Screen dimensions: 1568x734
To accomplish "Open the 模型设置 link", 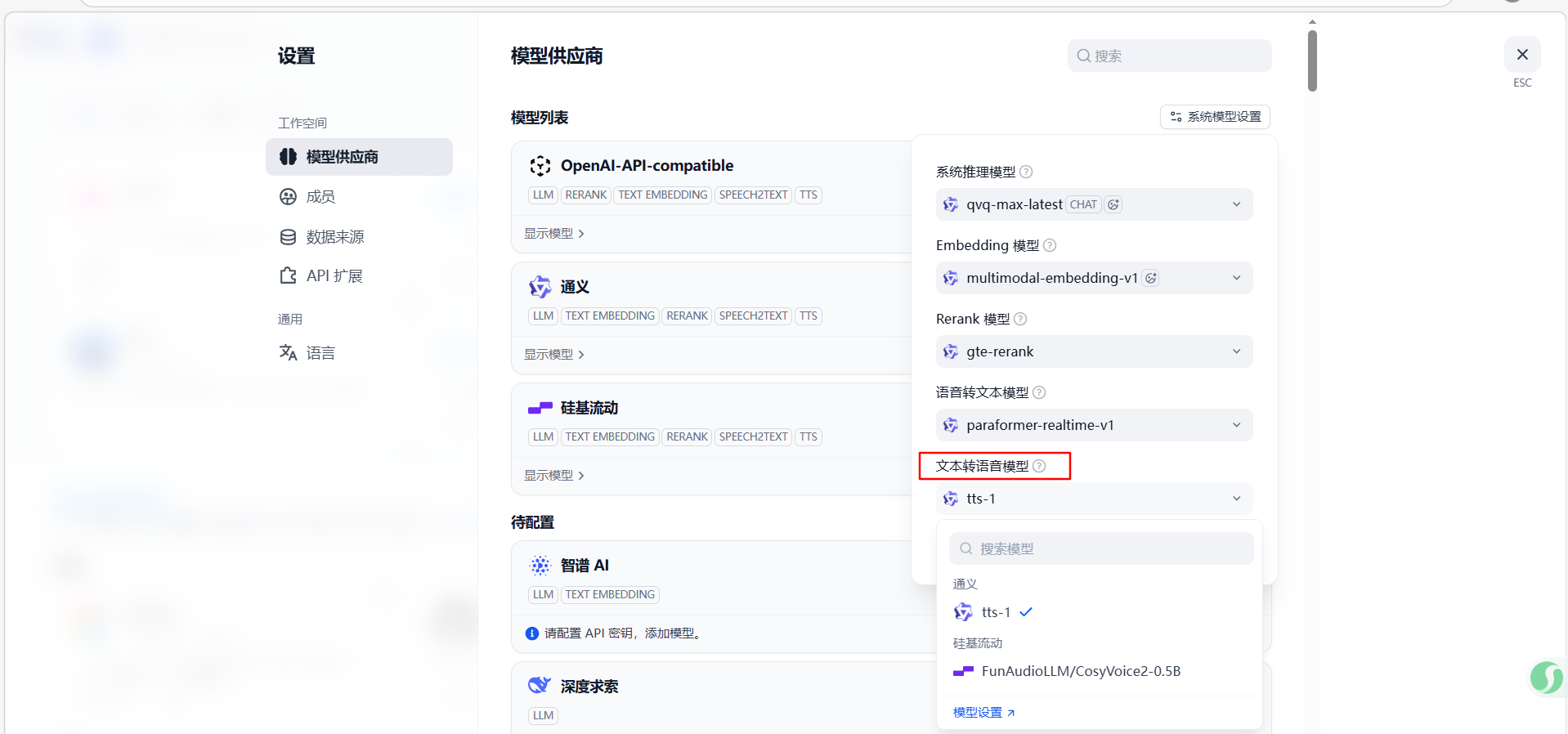I will [984, 713].
